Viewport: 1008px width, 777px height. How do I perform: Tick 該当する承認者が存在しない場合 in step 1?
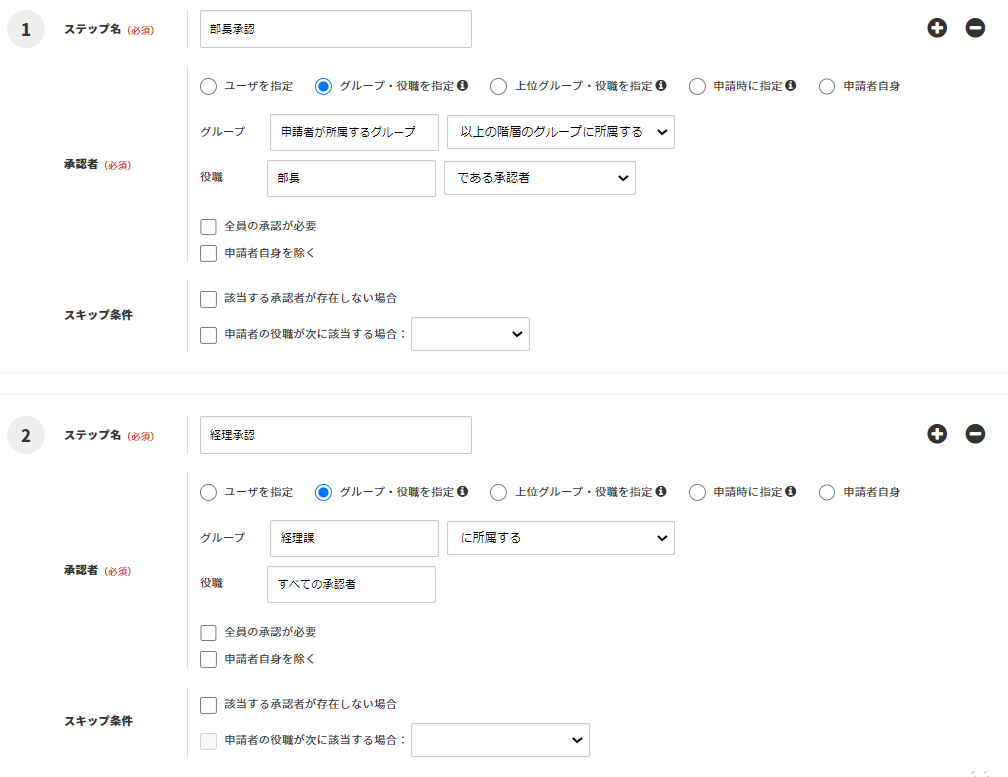pos(208,299)
